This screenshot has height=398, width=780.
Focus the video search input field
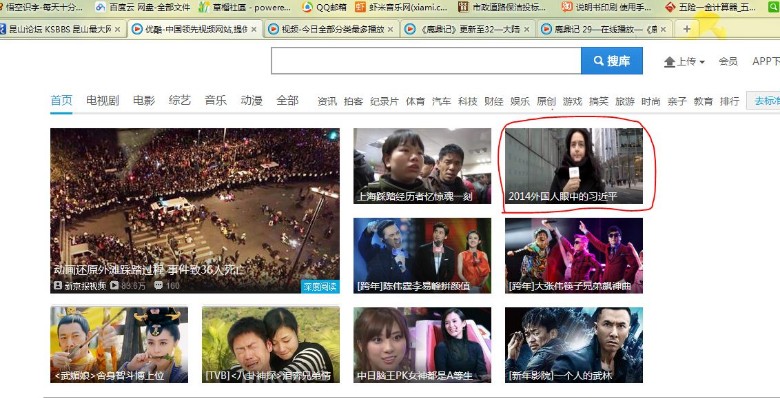[x=426, y=61]
